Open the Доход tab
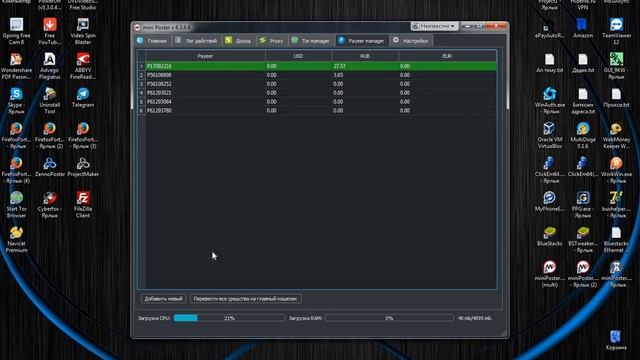640x360 pixels. coord(239,41)
